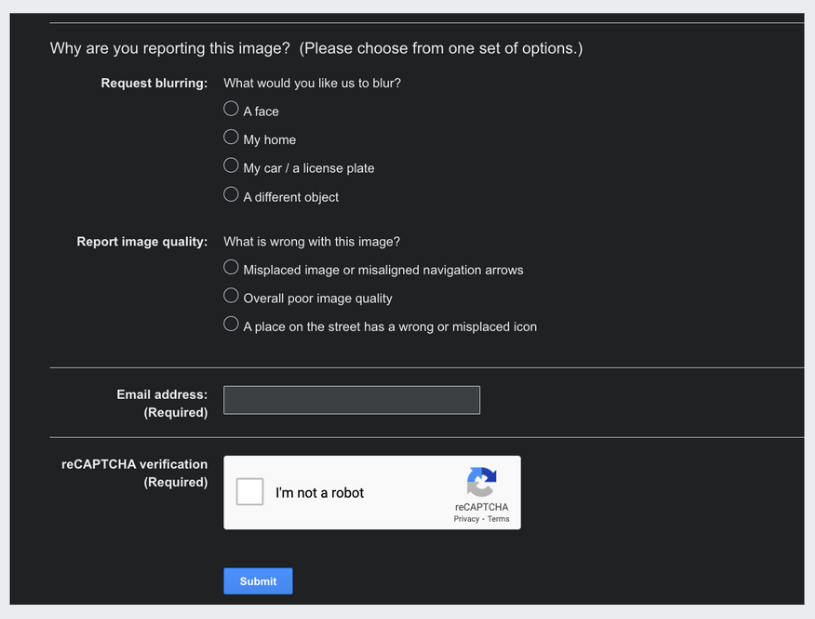The width and height of the screenshot is (815, 619).
Task: Choose "Overall poor image quality" option
Action: pos(231,296)
